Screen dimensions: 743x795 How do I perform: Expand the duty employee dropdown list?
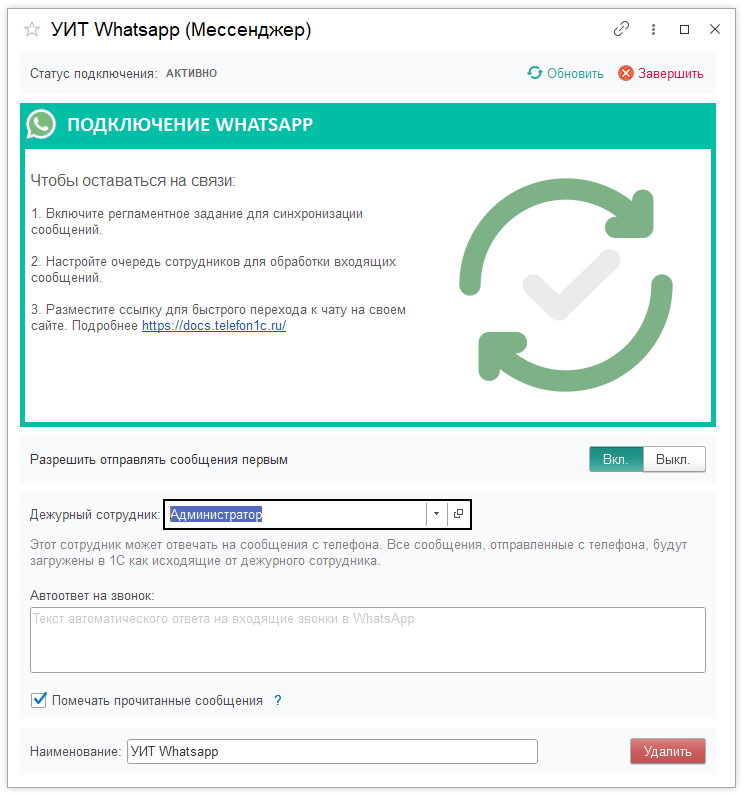436,514
